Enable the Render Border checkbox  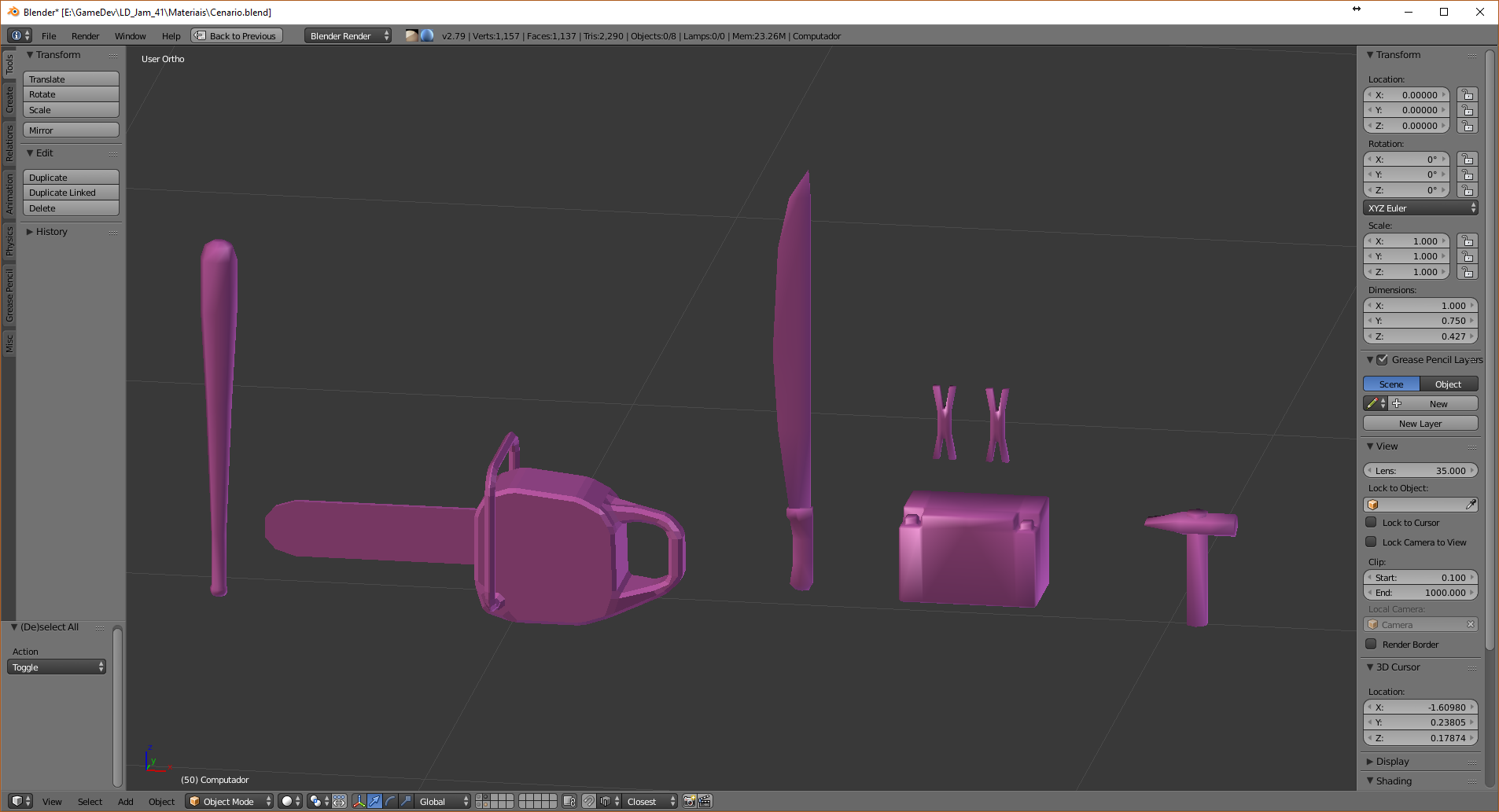pyautogui.click(x=1371, y=644)
